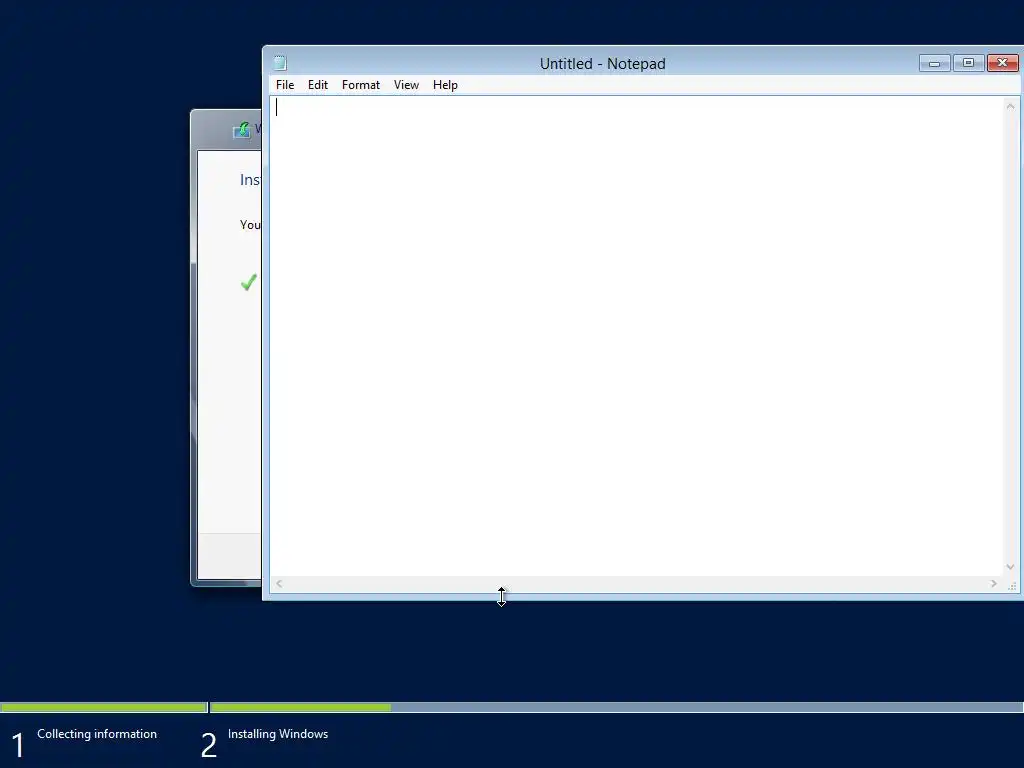The width and height of the screenshot is (1024, 768).
Task: Click the Installing Windows progress bar
Action: (x=616, y=707)
